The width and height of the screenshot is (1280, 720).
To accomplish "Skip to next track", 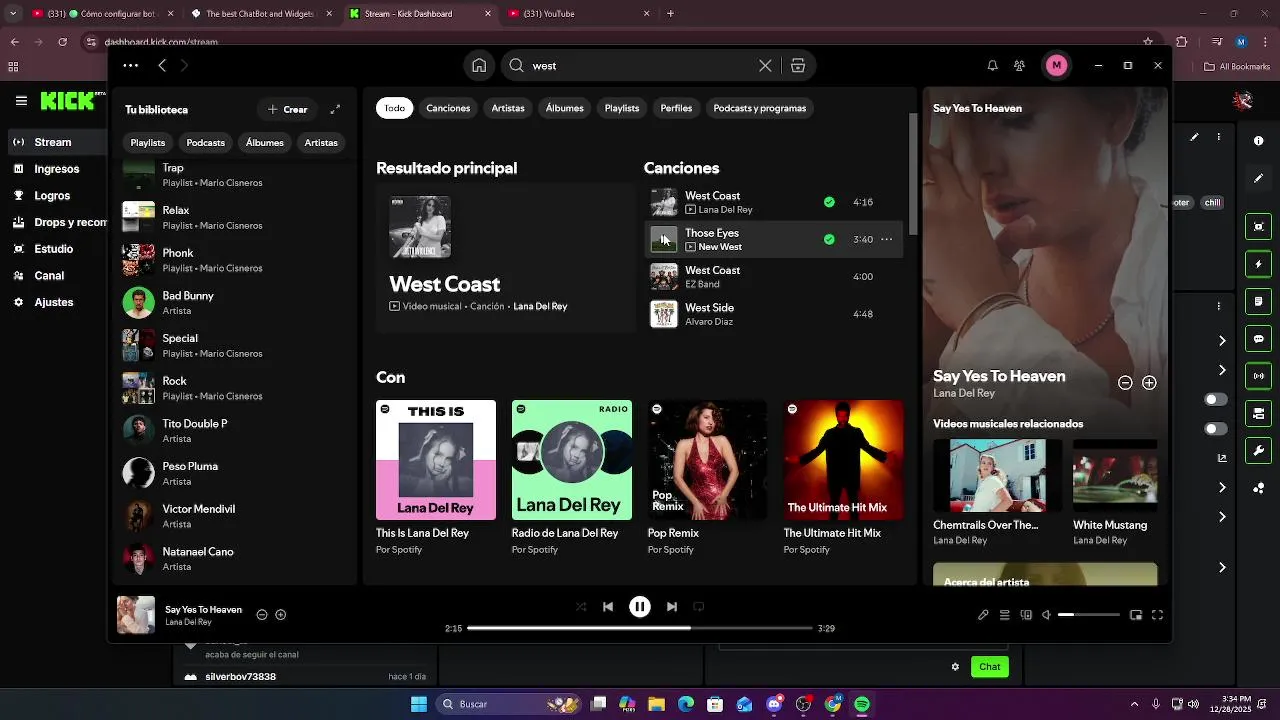I will (x=672, y=607).
